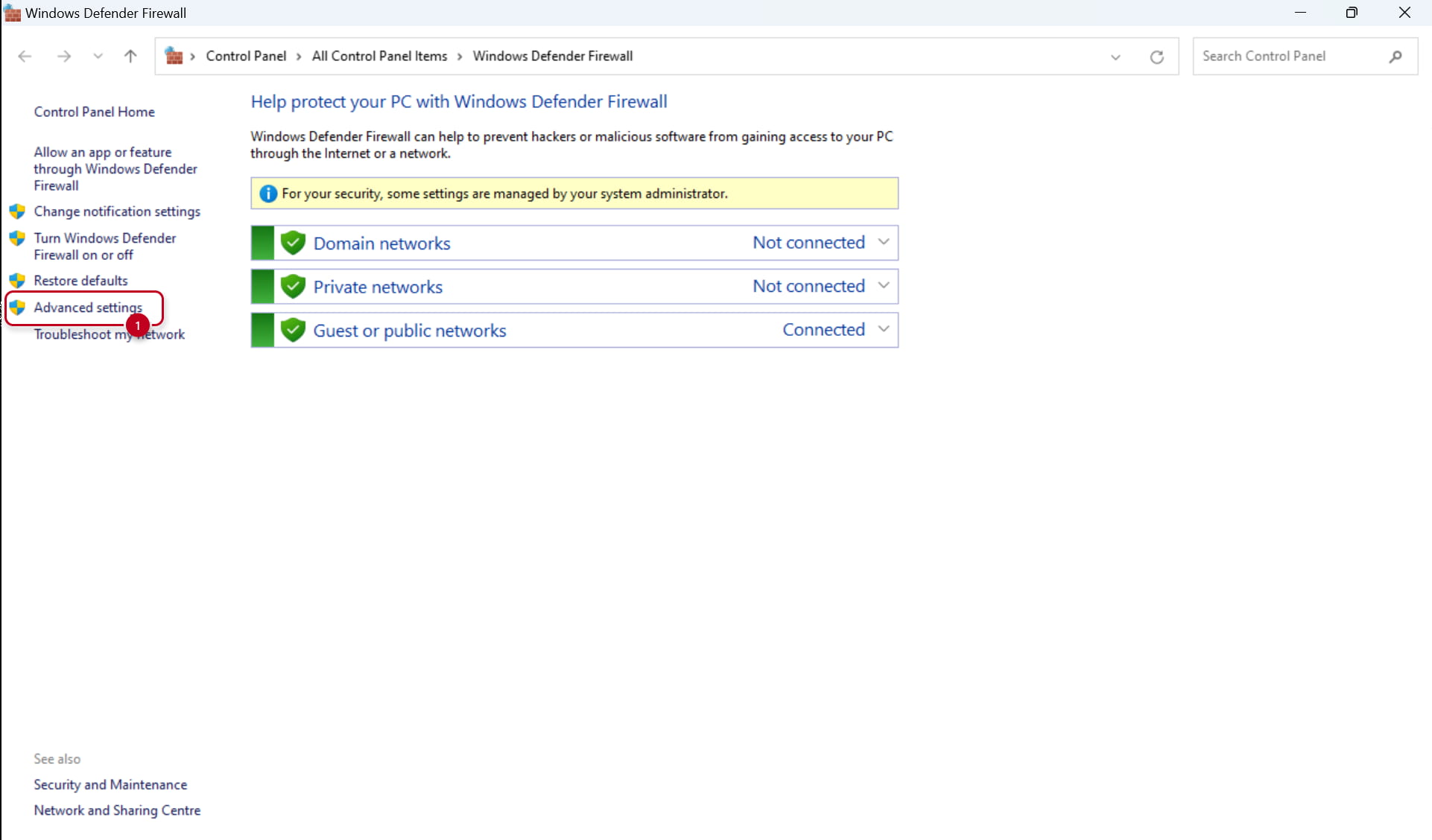
Task: Click the firewall icon in address bar
Action: (x=174, y=56)
